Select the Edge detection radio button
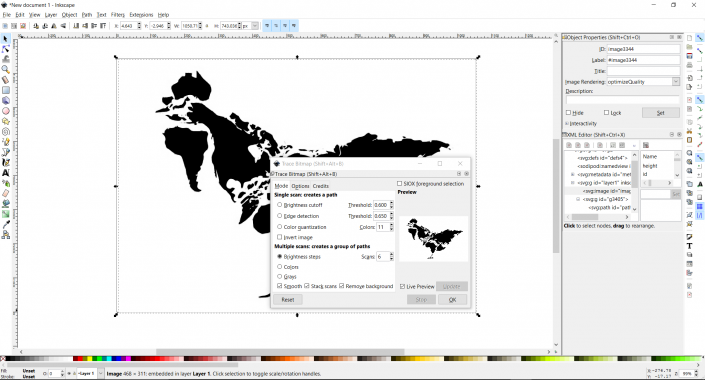 click(x=280, y=216)
